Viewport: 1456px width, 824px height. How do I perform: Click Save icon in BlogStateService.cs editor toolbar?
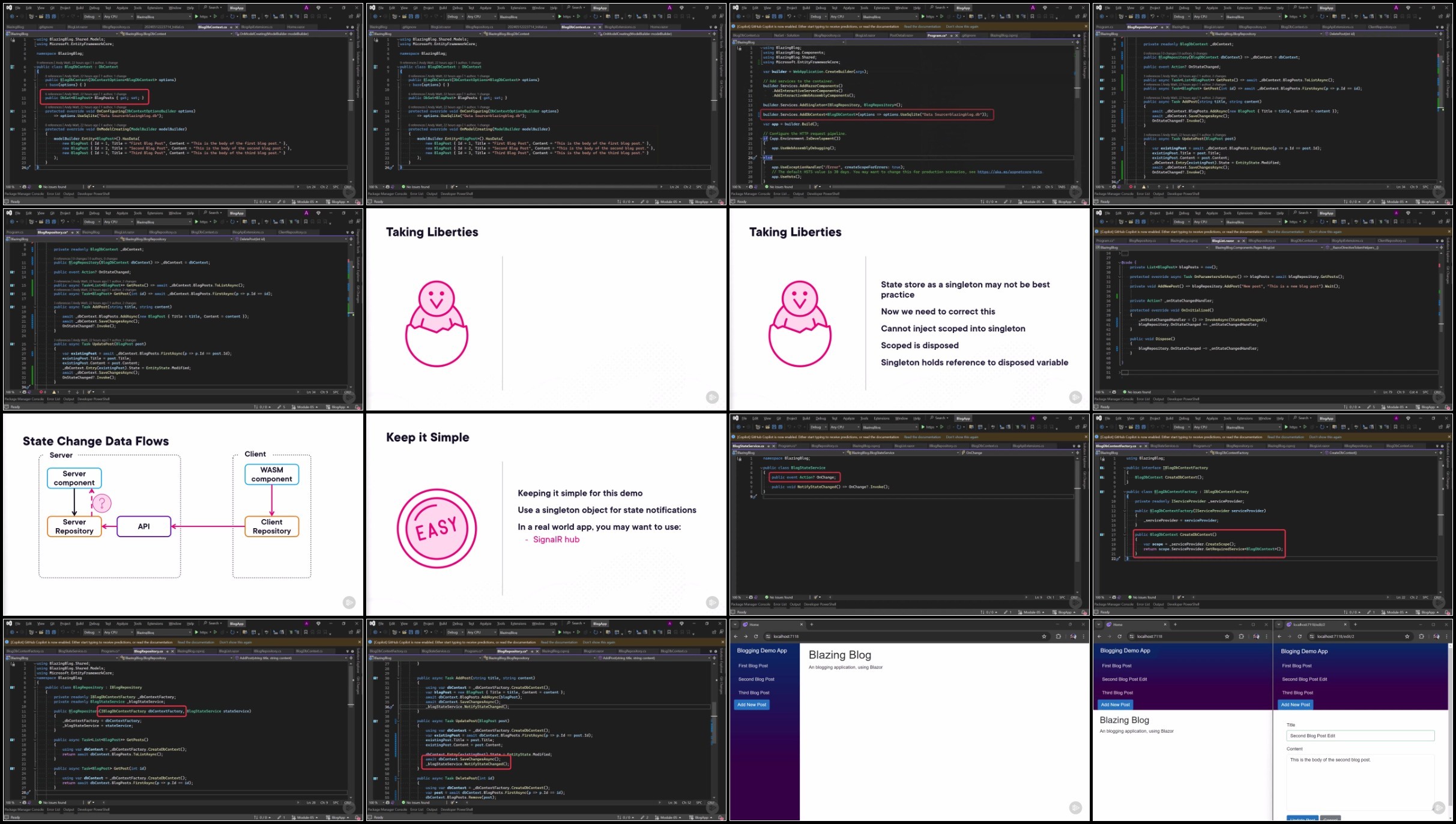(x=774, y=427)
